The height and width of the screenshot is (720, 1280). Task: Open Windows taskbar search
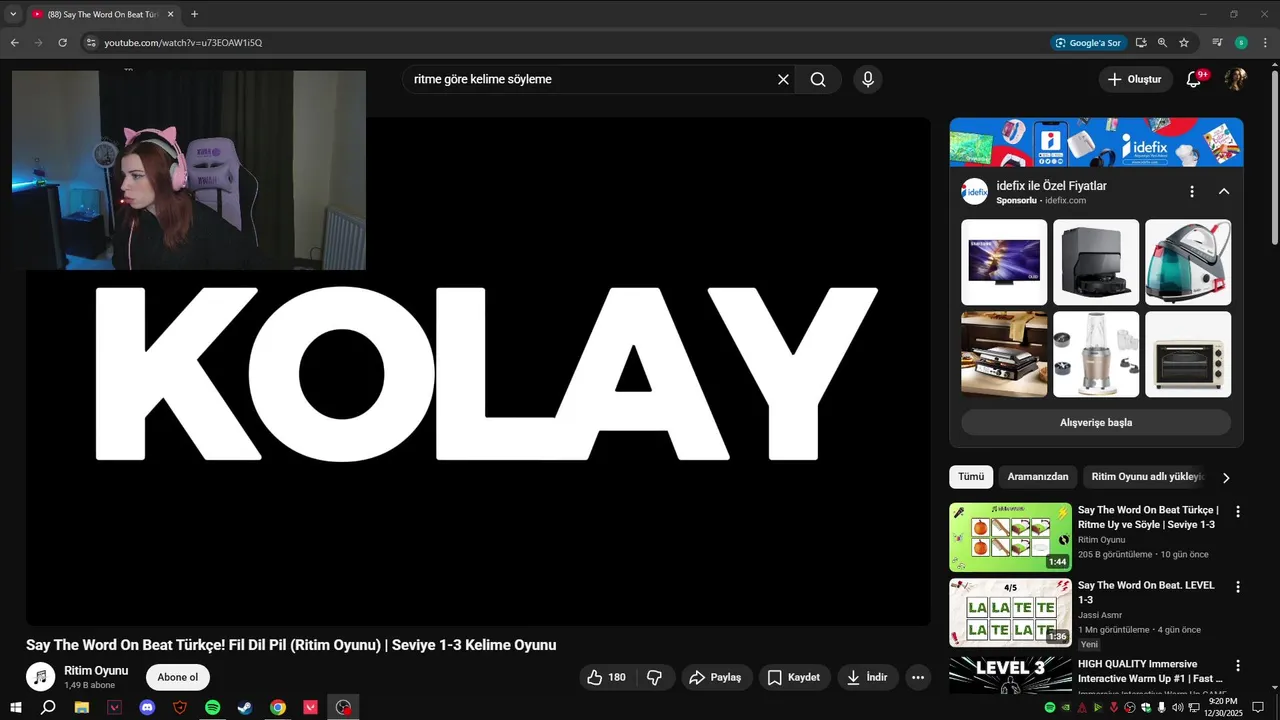click(48, 707)
